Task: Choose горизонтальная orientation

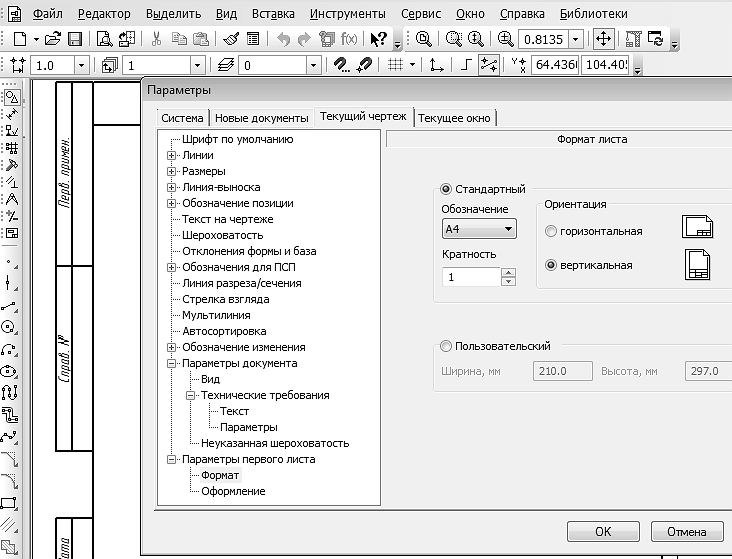Action: [x=551, y=231]
